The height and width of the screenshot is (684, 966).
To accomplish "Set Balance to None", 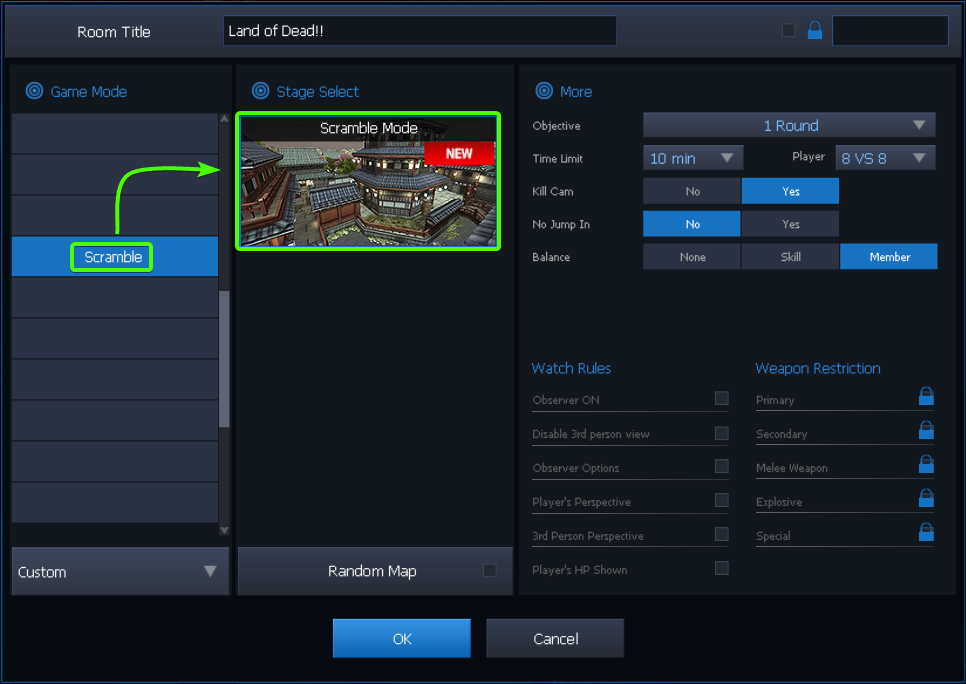I will point(692,256).
